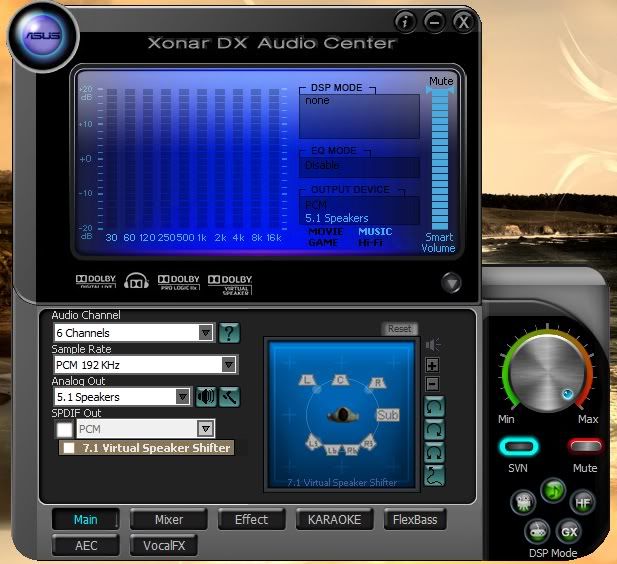Click the Dolby Pro Logic IIx icon
Screen dimensions: 617x564
179,283
